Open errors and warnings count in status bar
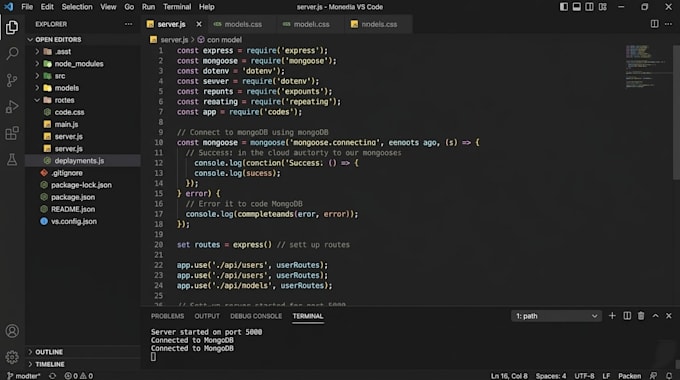 pos(78,376)
